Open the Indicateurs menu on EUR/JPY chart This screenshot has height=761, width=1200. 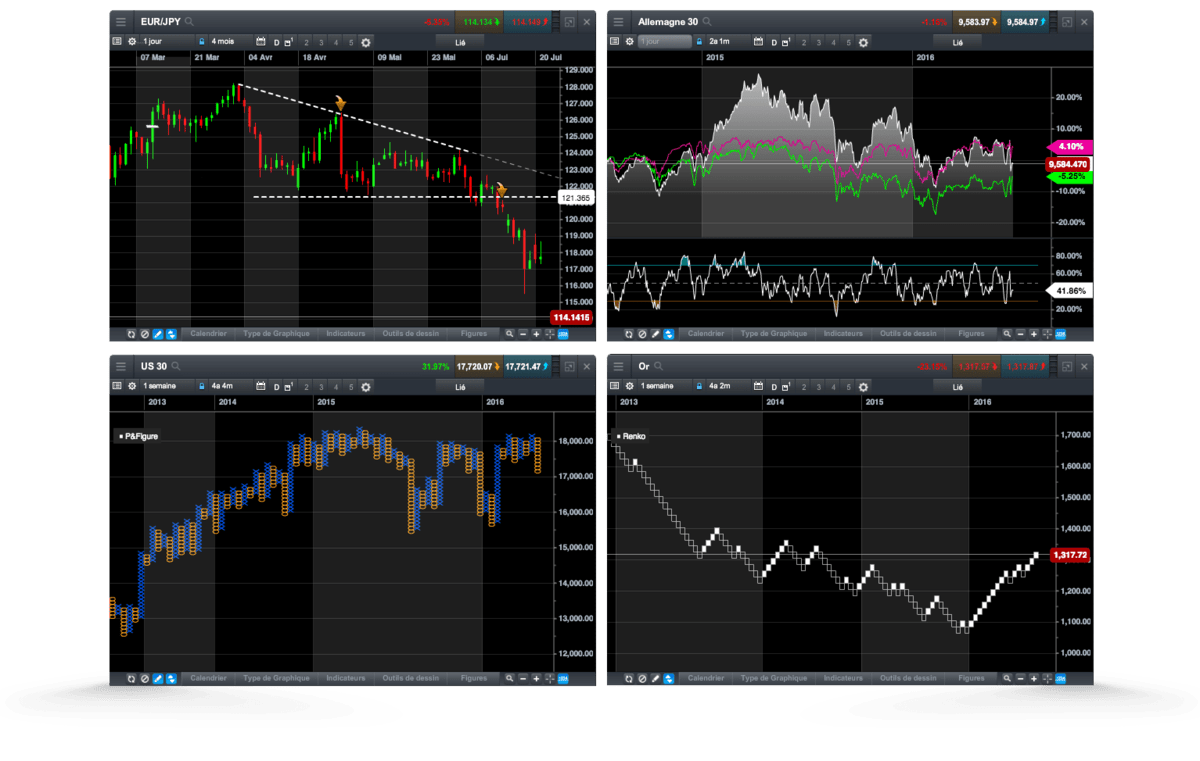346,334
